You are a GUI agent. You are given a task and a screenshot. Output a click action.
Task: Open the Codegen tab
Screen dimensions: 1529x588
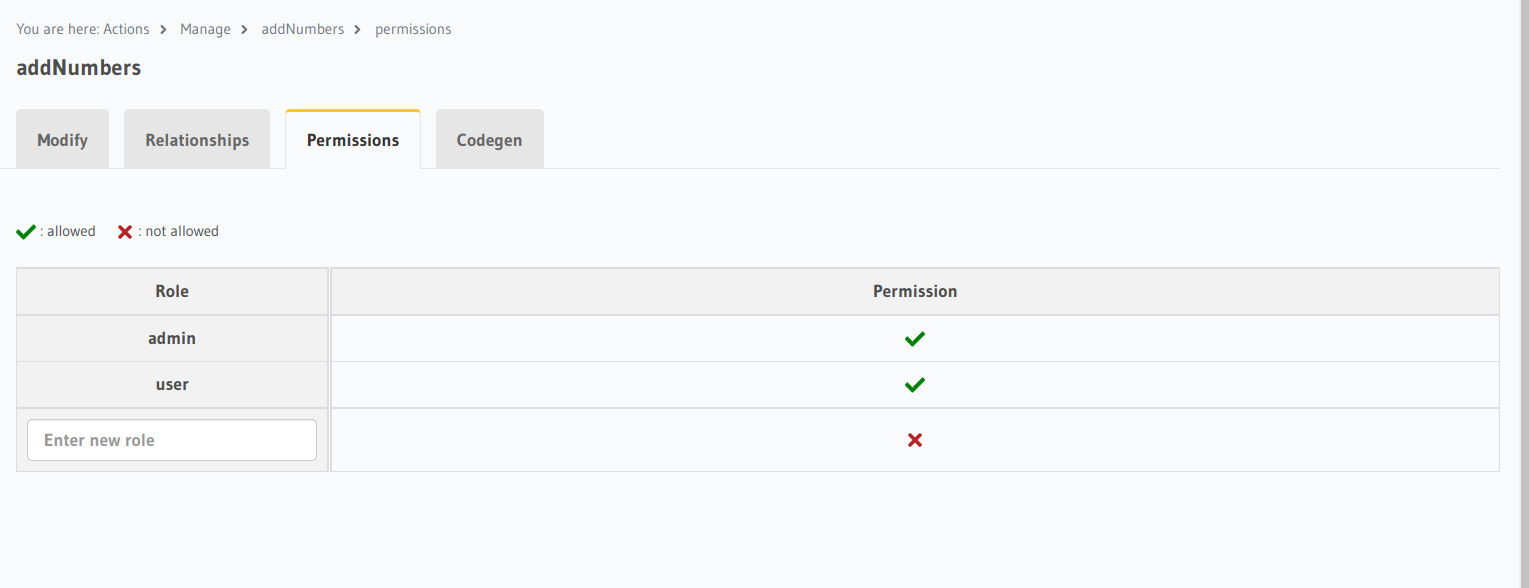[x=489, y=139]
